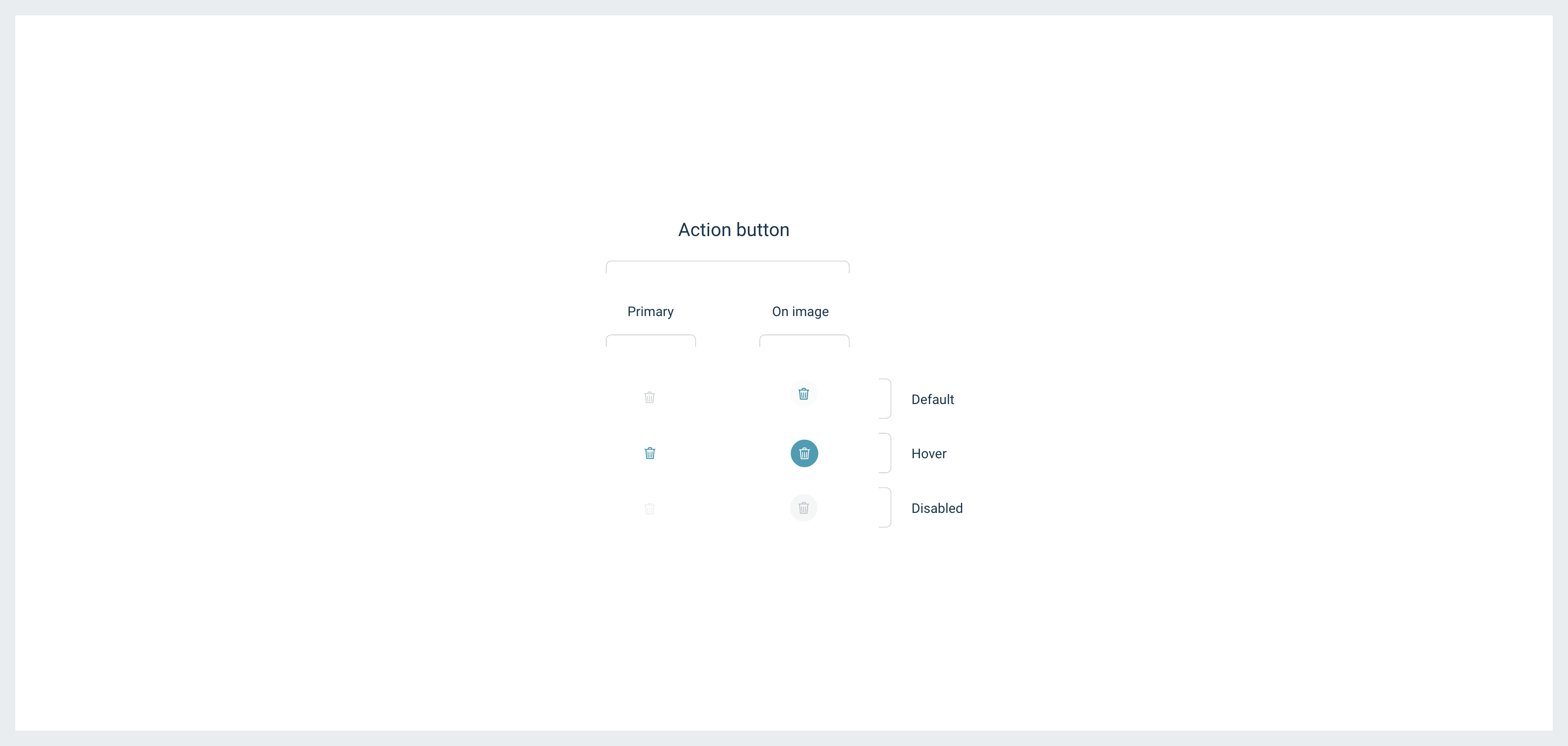Viewport: 1568px width, 746px height.
Task: Click the 'On image' column label
Action: tap(800, 312)
